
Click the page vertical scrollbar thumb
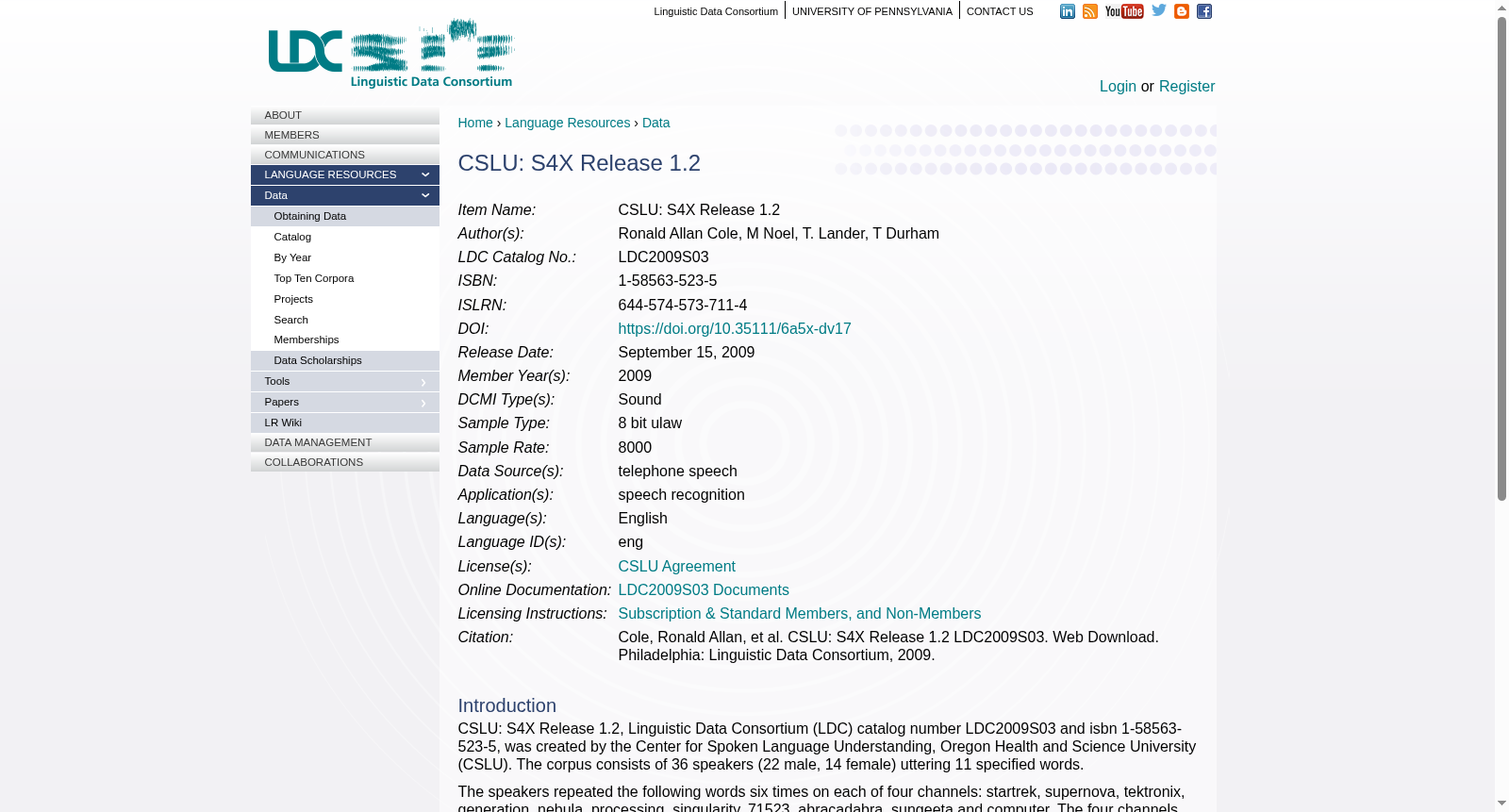[1501, 258]
